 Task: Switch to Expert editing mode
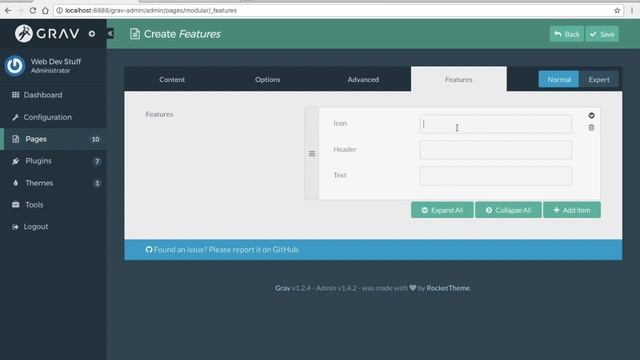pyautogui.click(x=599, y=80)
